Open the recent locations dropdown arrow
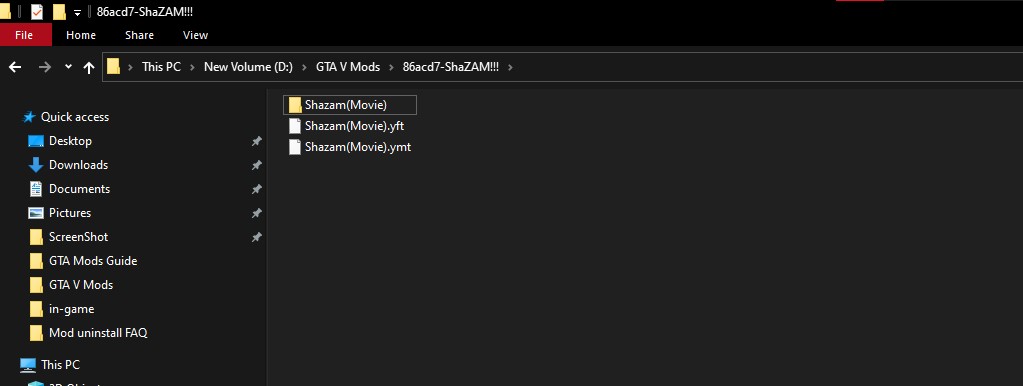Image resolution: width=1023 pixels, height=386 pixels. [69, 67]
